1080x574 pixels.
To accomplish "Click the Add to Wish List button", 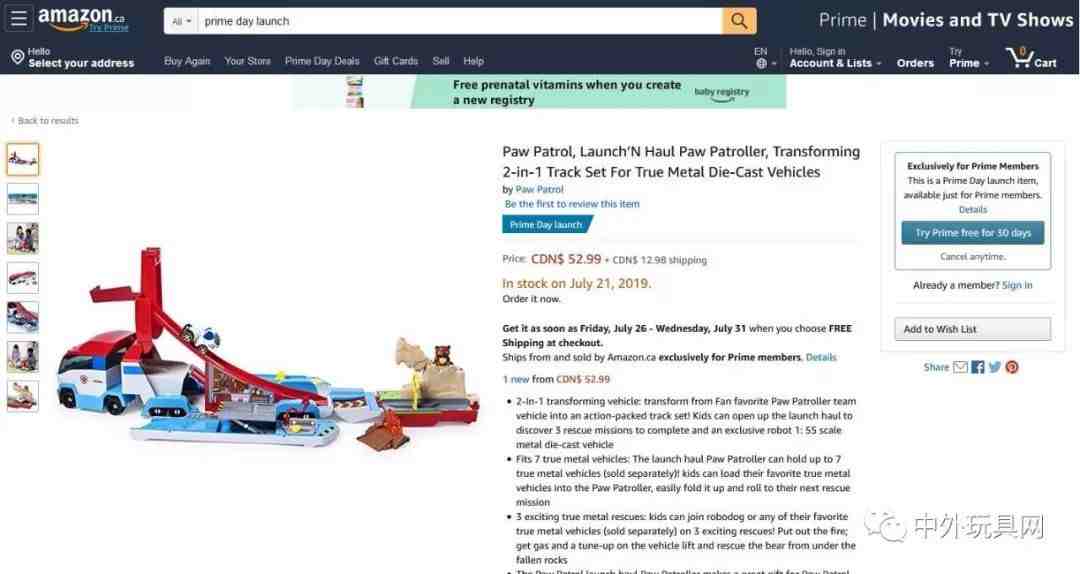I will 973,329.
